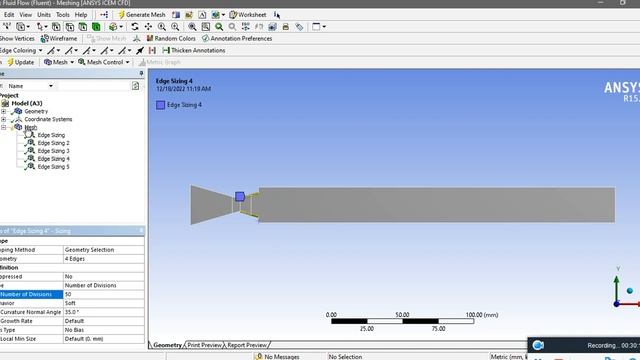The image size is (640, 360).
Task: Select the Body selection filter
Action: click(96, 27)
